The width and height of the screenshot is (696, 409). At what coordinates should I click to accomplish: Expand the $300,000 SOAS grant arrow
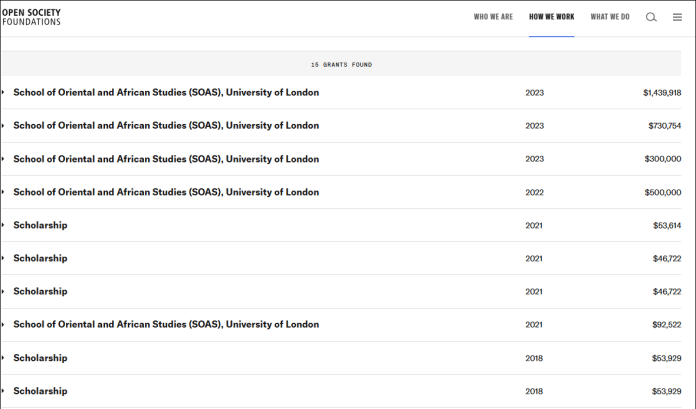pos(3,159)
